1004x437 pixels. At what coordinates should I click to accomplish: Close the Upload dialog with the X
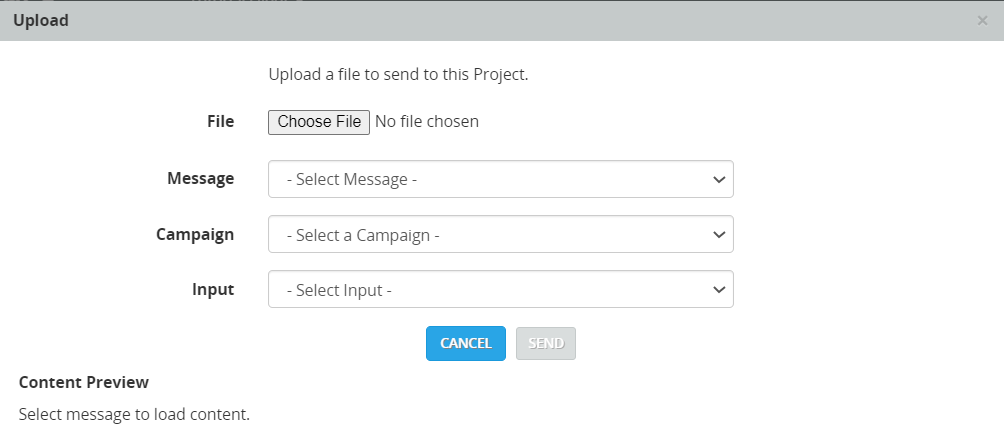coord(982,20)
